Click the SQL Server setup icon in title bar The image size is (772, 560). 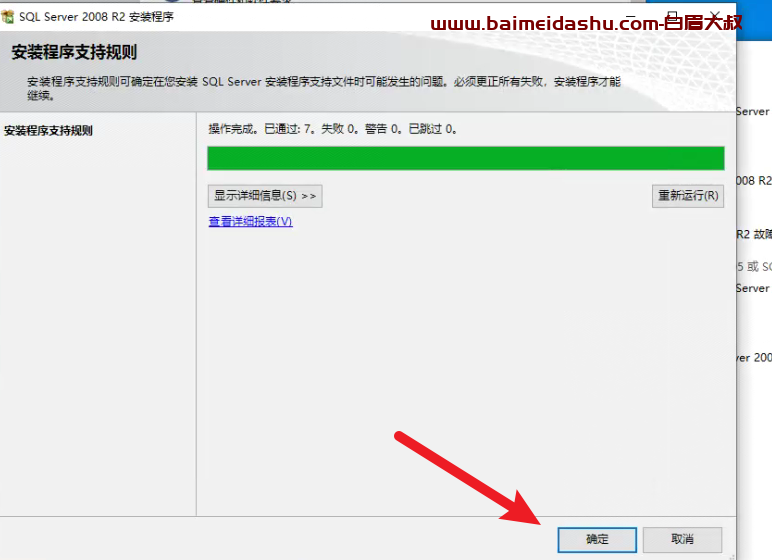click(x=7, y=17)
